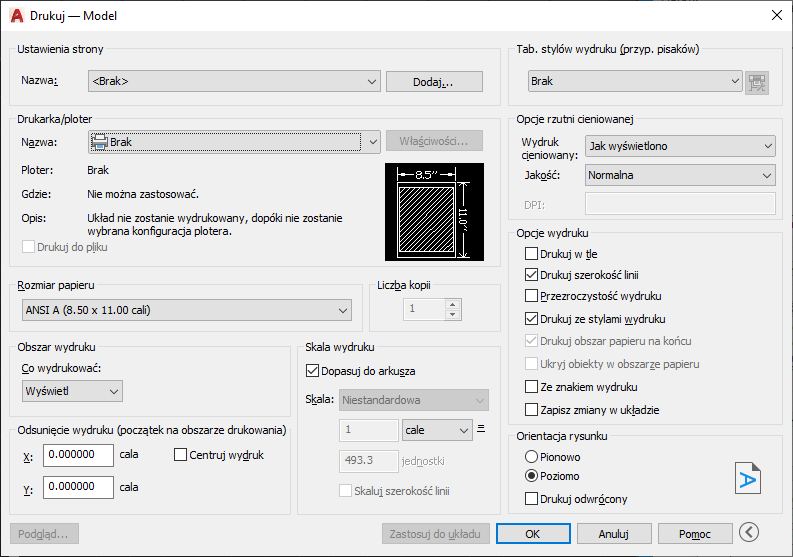Click the OK button

[x=533, y=534]
